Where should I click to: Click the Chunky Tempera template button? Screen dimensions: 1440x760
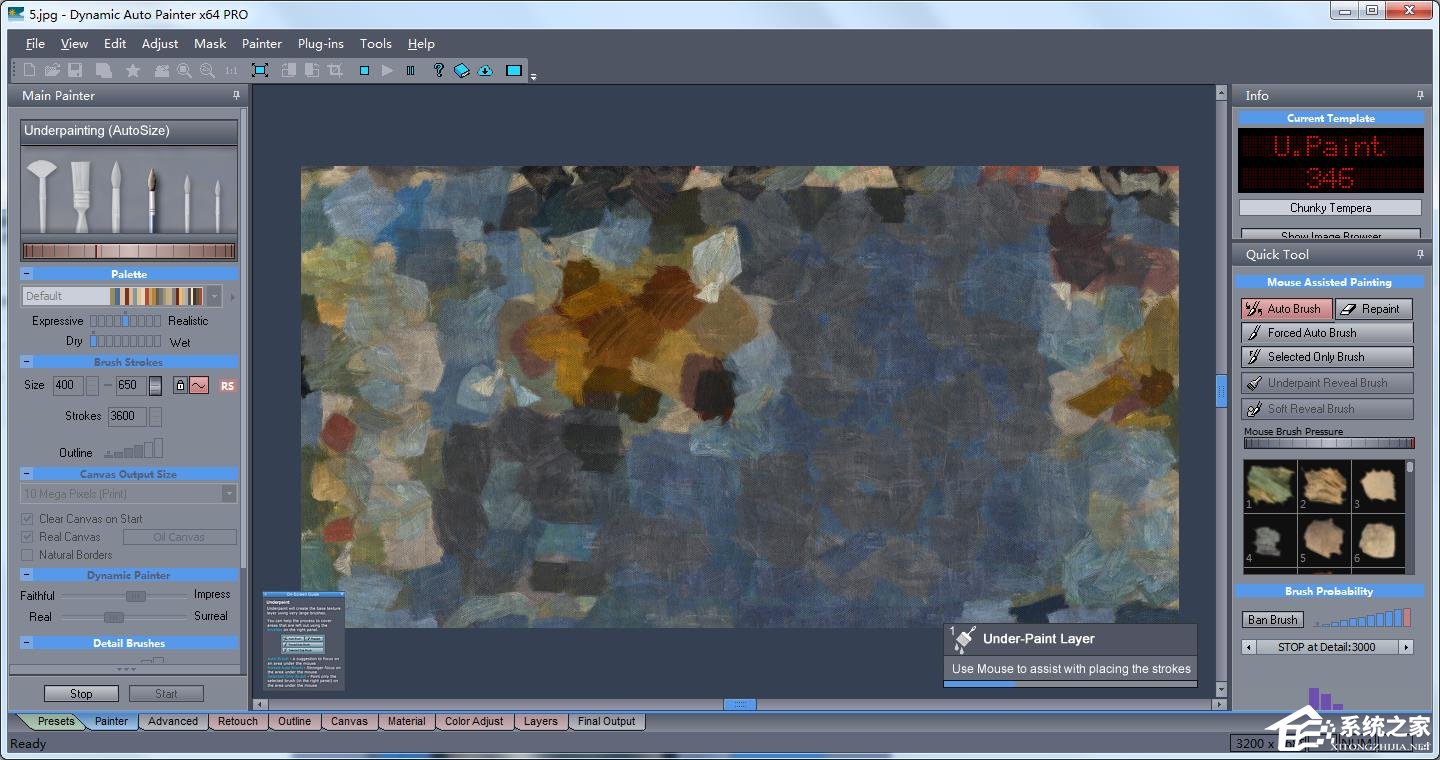point(1330,208)
